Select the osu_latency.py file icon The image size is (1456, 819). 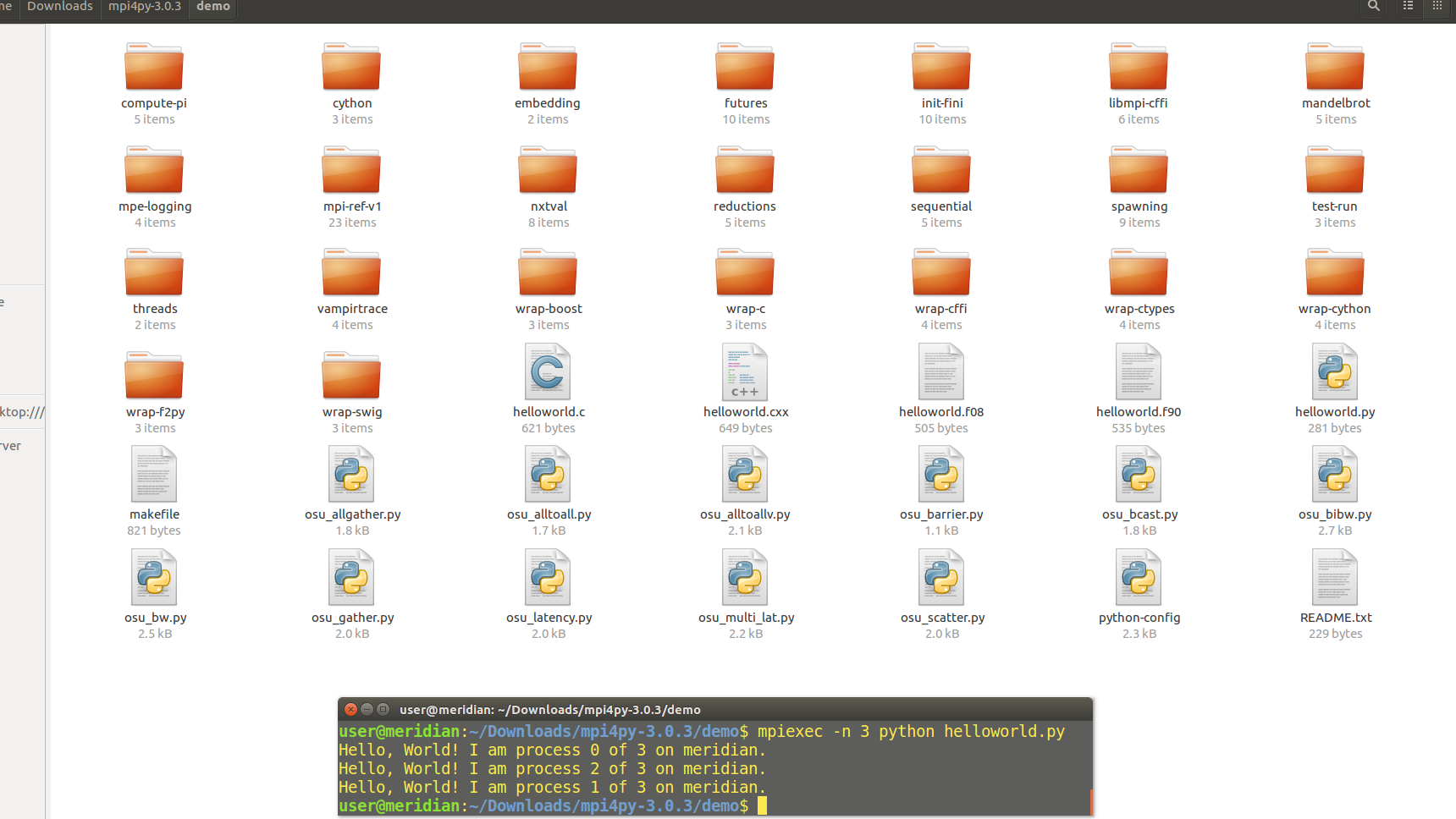tap(548, 578)
